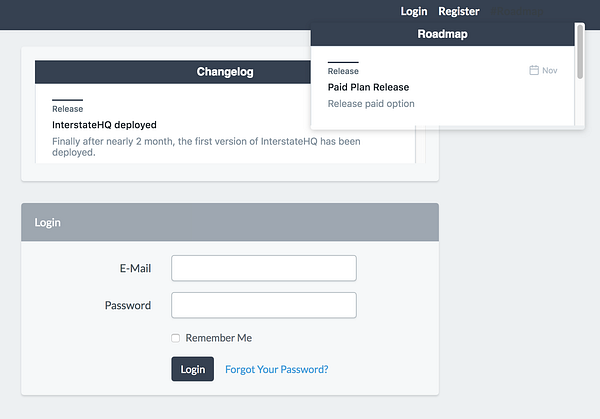Click the Changelog panel header

(x=225, y=72)
